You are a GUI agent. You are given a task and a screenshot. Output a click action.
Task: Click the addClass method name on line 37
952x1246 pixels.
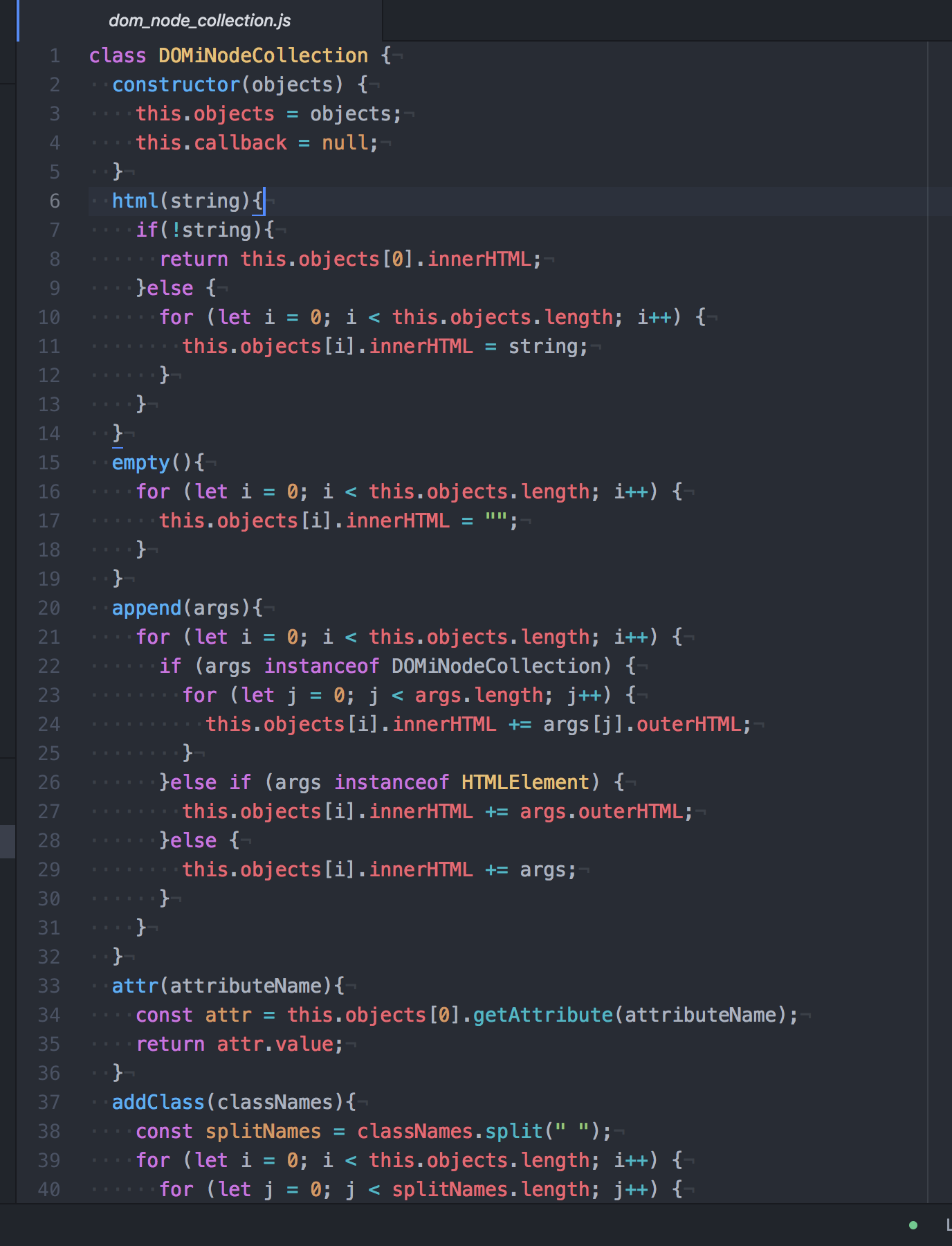click(x=158, y=1102)
